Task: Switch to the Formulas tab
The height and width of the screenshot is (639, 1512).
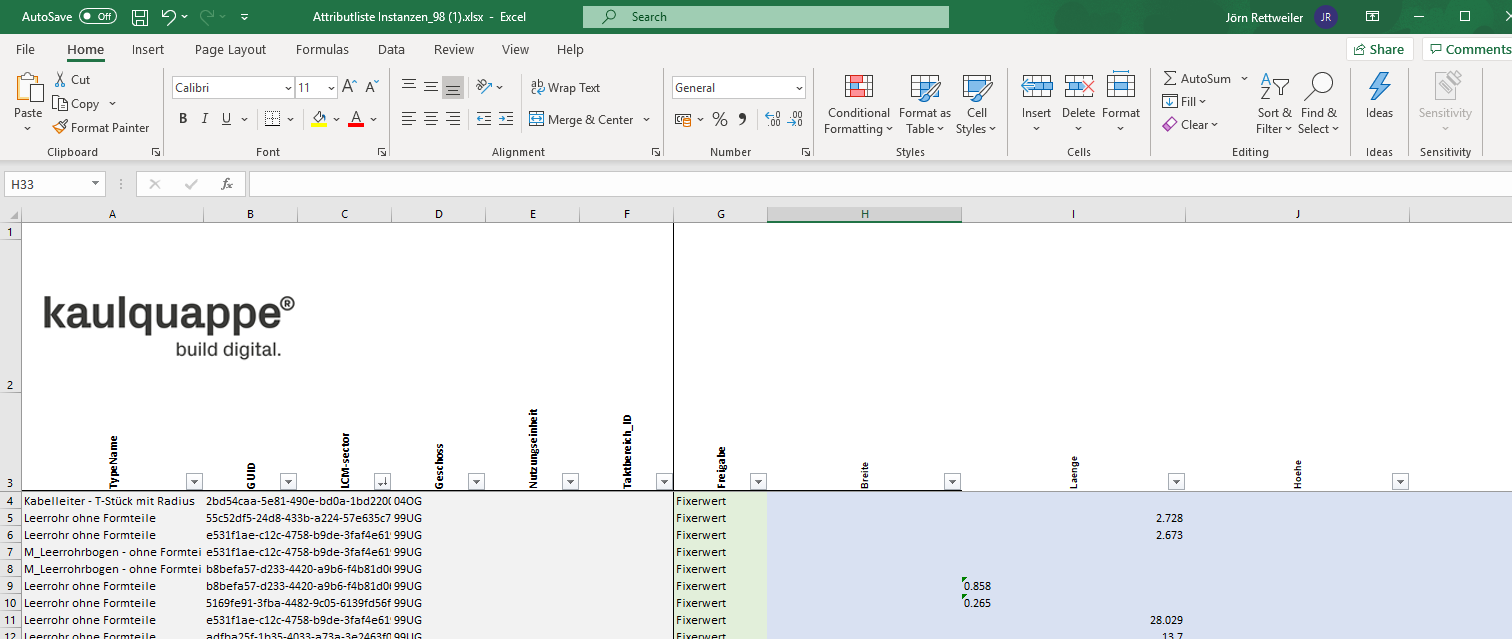Action: (x=322, y=49)
